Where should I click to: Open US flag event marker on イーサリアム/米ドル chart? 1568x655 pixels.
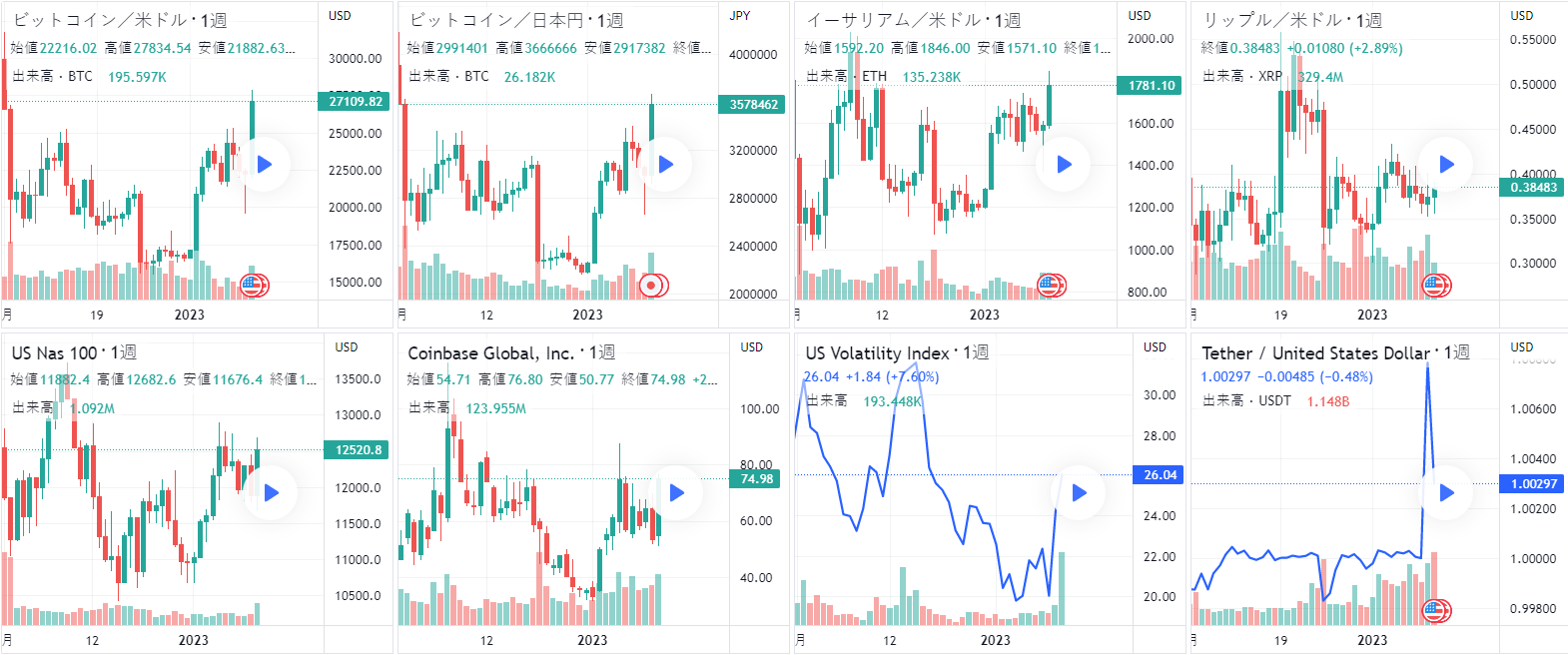[x=1051, y=286]
